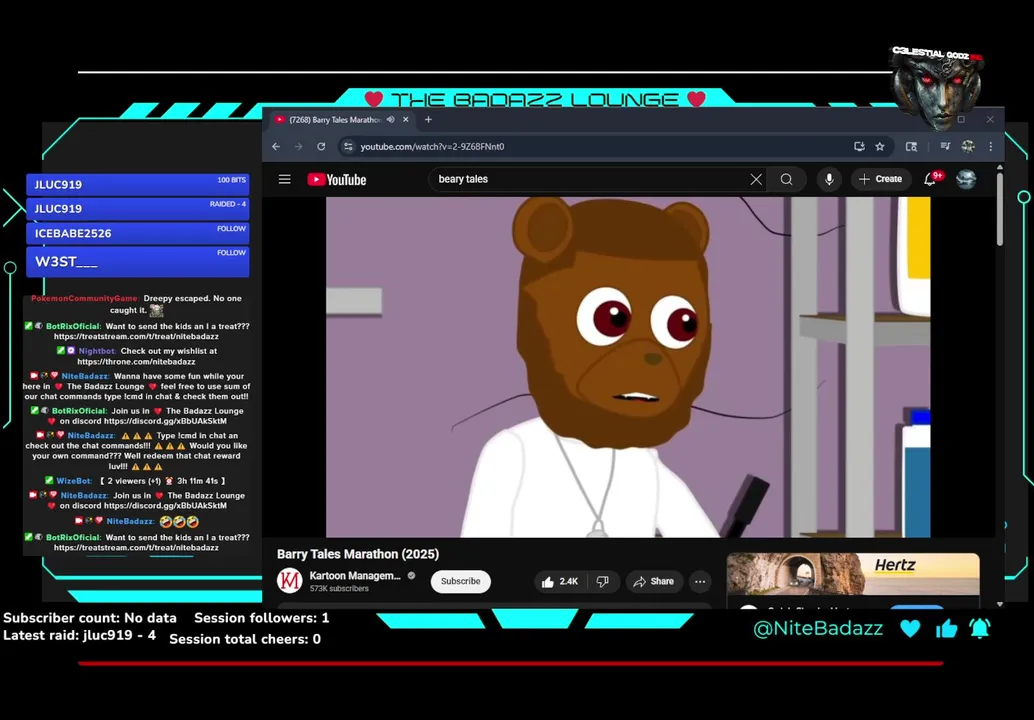Open Kartoon Management channel avatar
1034x720 pixels.
289,581
